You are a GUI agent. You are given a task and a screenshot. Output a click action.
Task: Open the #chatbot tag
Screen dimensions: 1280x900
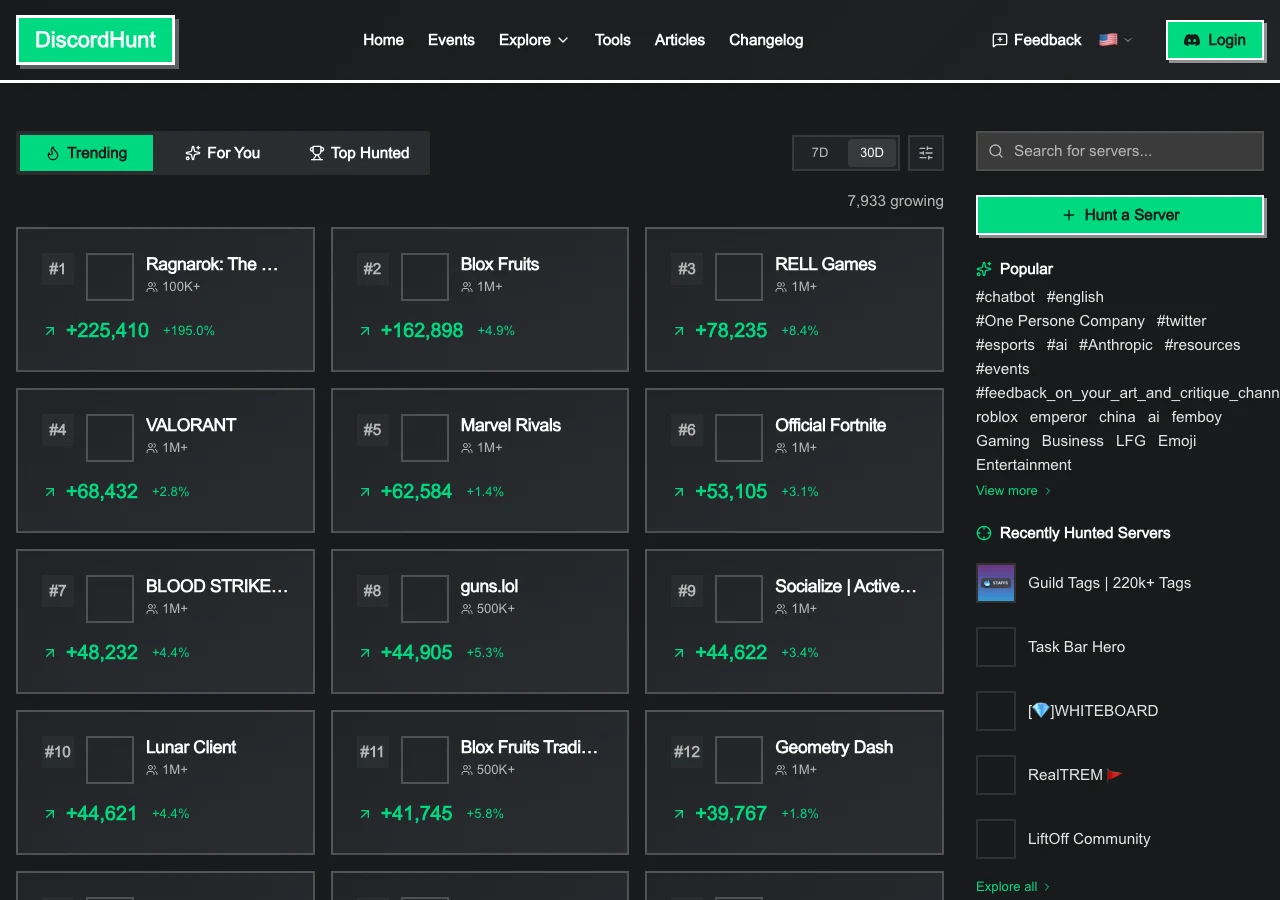pyautogui.click(x=1005, y=297)
